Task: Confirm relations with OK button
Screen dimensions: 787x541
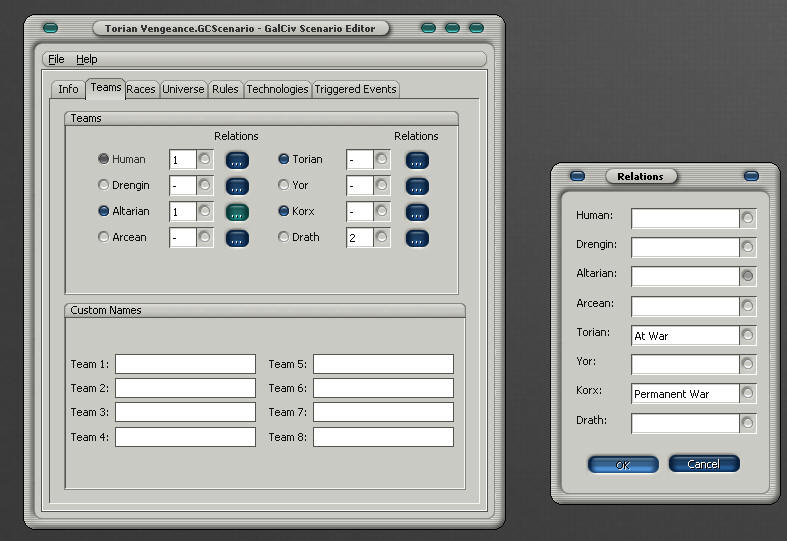Action: pos(623,465)
